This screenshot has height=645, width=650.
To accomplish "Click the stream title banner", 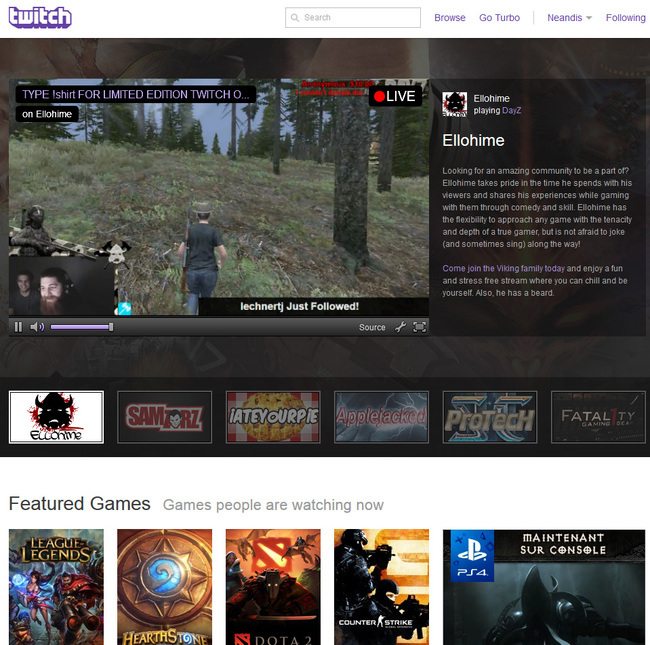I will 136,95.
